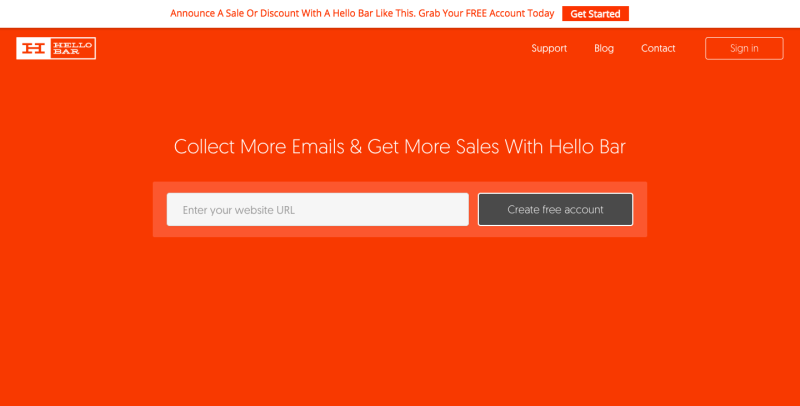This screenshot has height=406, width=800.
Task: Click the Get Started button
Action: tap(595, 14)
